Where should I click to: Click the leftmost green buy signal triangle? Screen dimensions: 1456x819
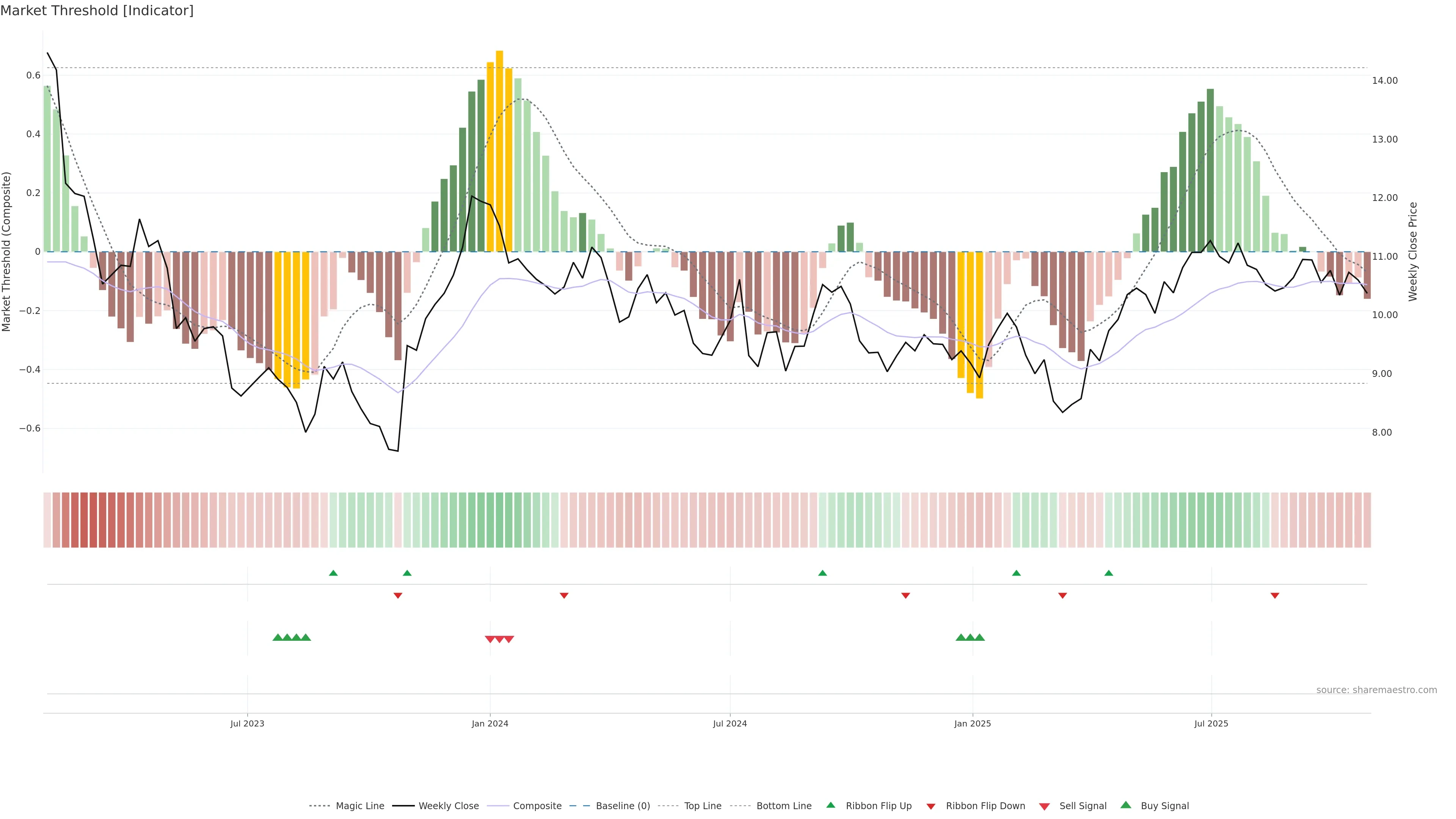pyautogui.click(x=278, y=637)
